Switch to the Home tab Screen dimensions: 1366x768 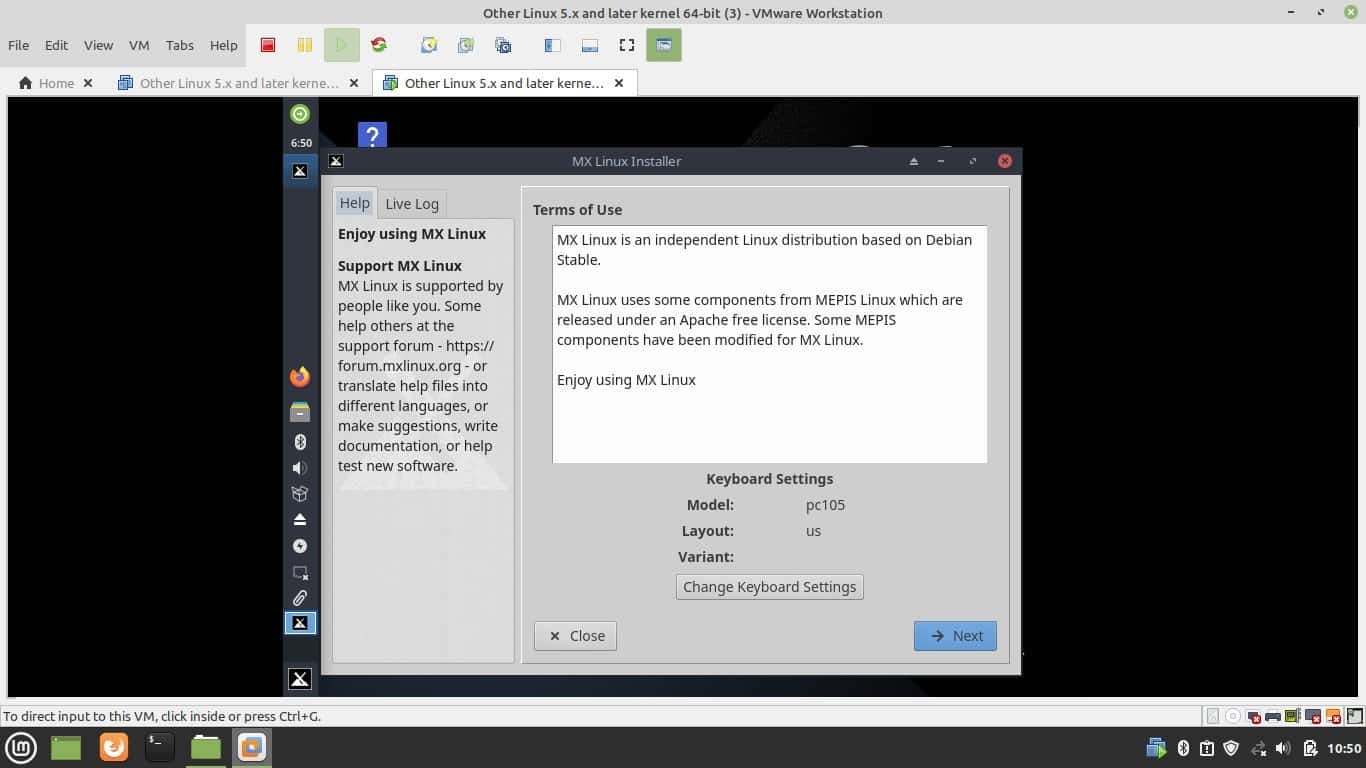[x=55, y=83]
